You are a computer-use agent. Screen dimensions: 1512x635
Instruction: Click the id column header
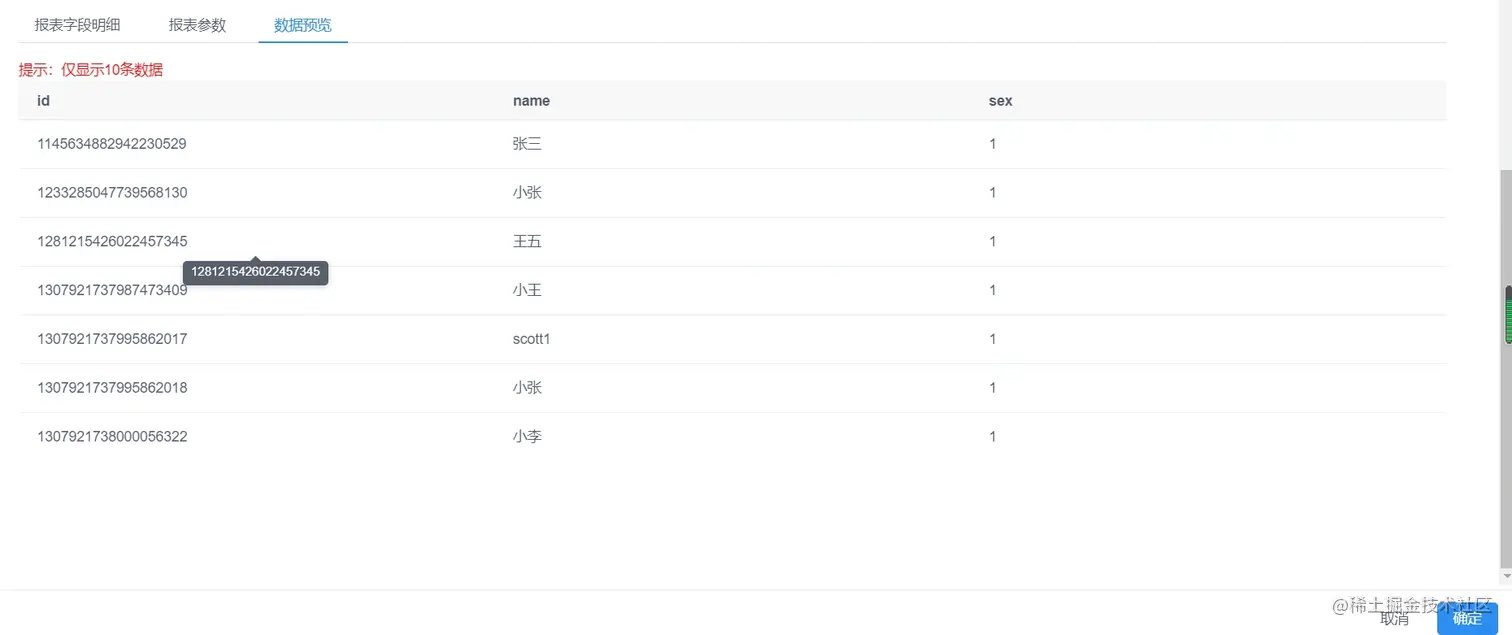[x=44, y=100]
